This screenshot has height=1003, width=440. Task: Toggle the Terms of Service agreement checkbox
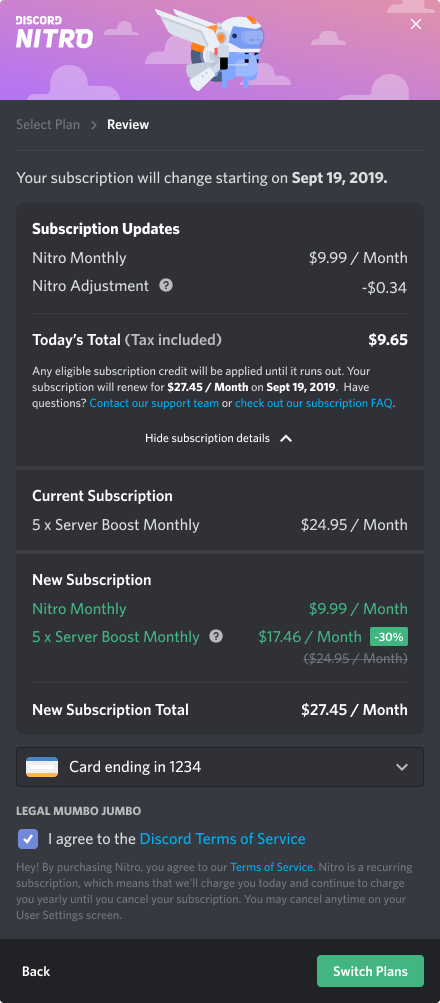pos(28,839)
